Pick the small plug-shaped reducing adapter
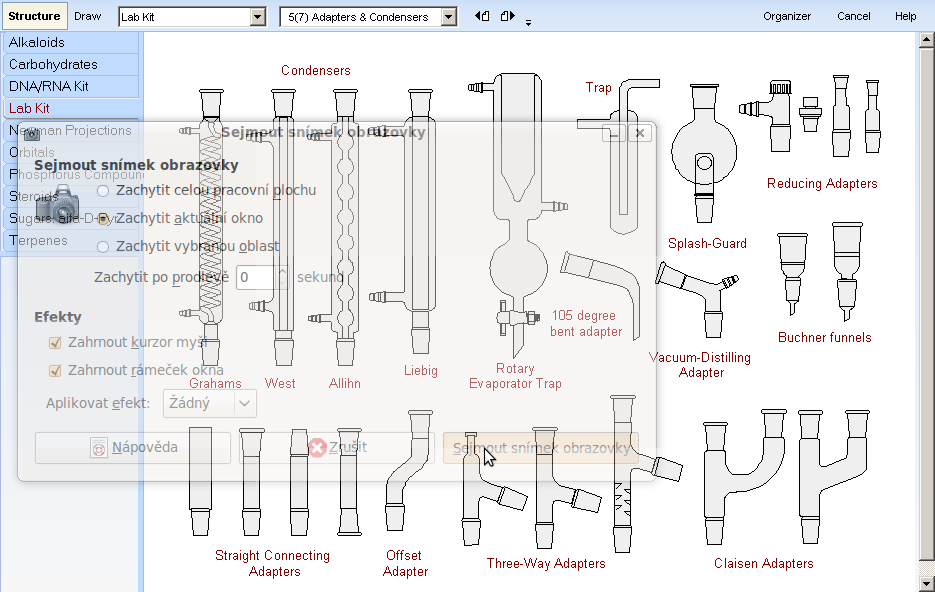 click(810, 114)
